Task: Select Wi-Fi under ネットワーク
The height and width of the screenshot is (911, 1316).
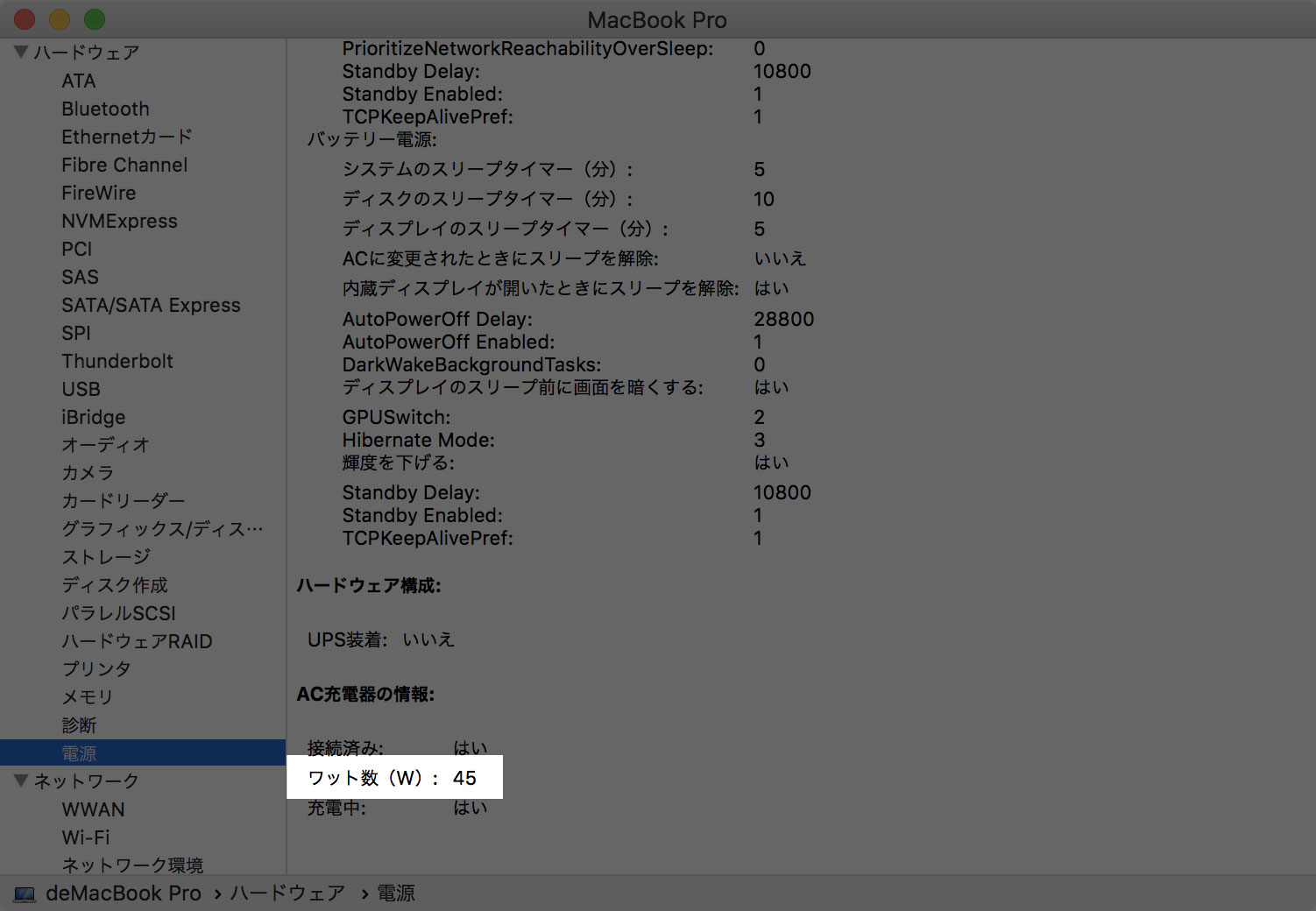Action: [86, 837]
